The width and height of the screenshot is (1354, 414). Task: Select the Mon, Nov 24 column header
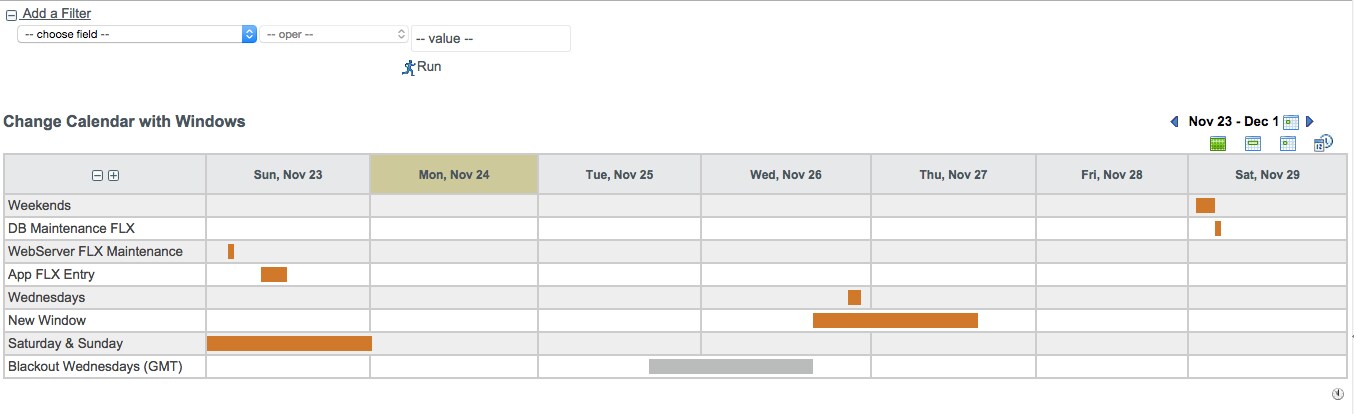pos(454,175)
